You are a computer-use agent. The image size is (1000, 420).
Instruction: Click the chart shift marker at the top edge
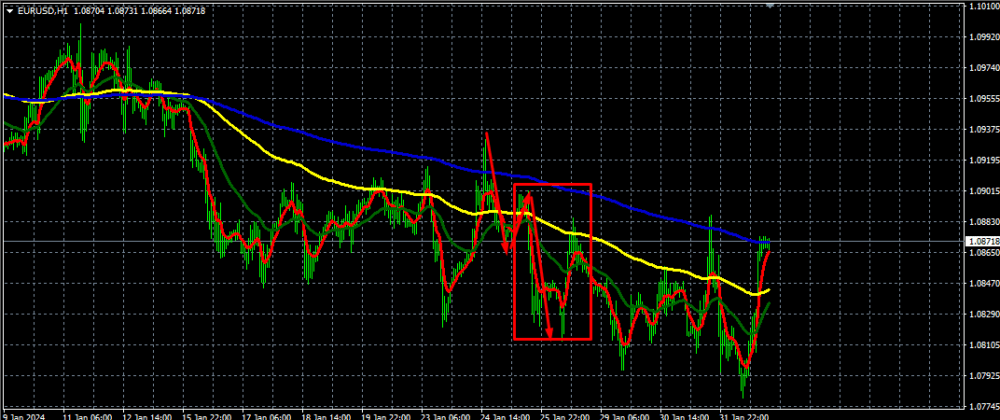770,4
